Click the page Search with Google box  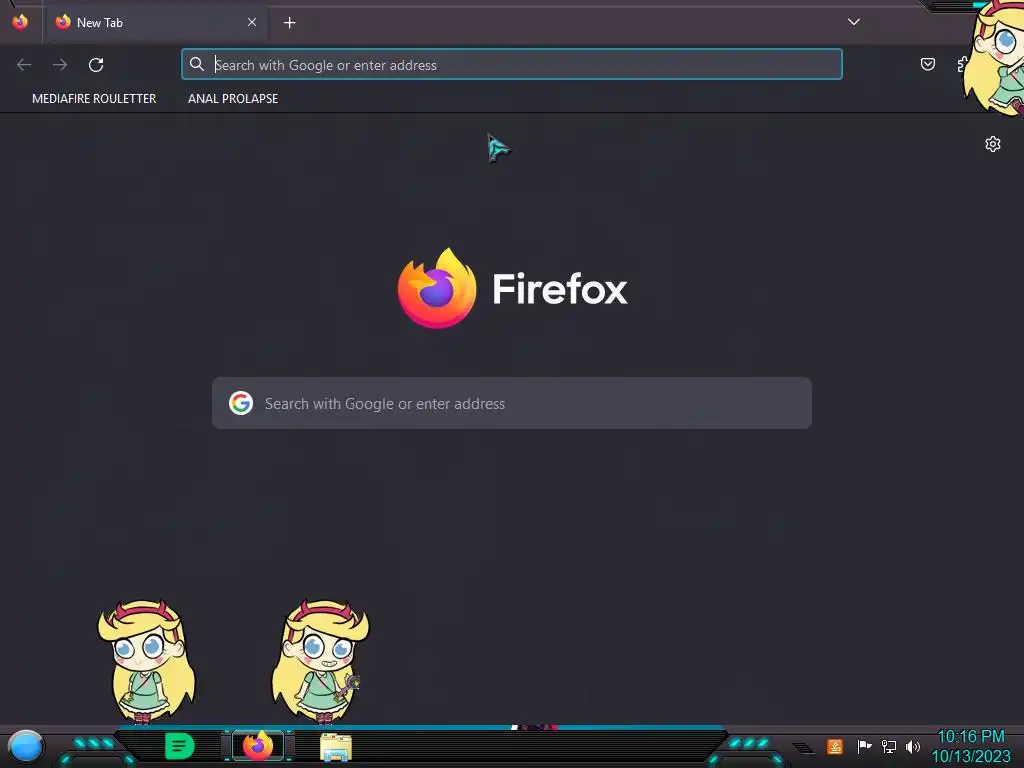pos(511,403)
